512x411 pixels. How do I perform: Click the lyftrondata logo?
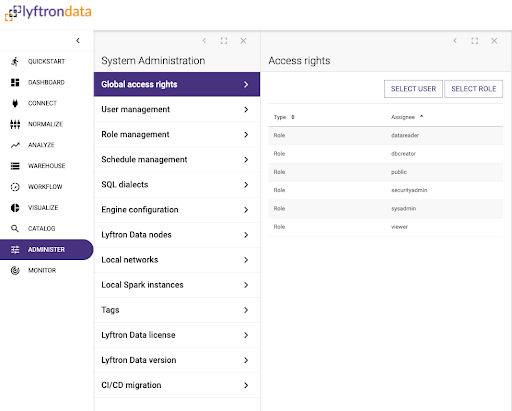coord(48,13)
